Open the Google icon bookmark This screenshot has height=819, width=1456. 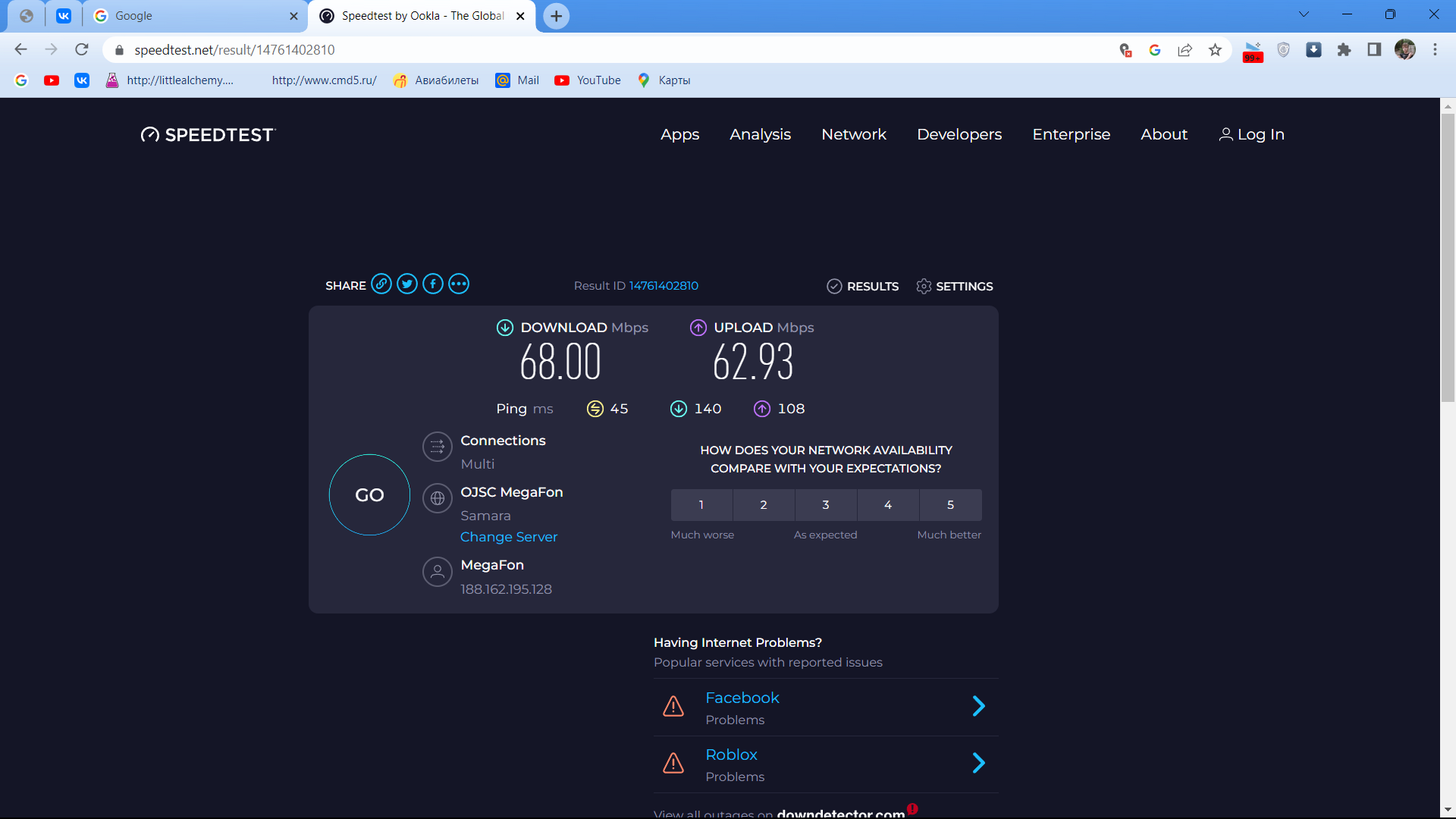21,80
